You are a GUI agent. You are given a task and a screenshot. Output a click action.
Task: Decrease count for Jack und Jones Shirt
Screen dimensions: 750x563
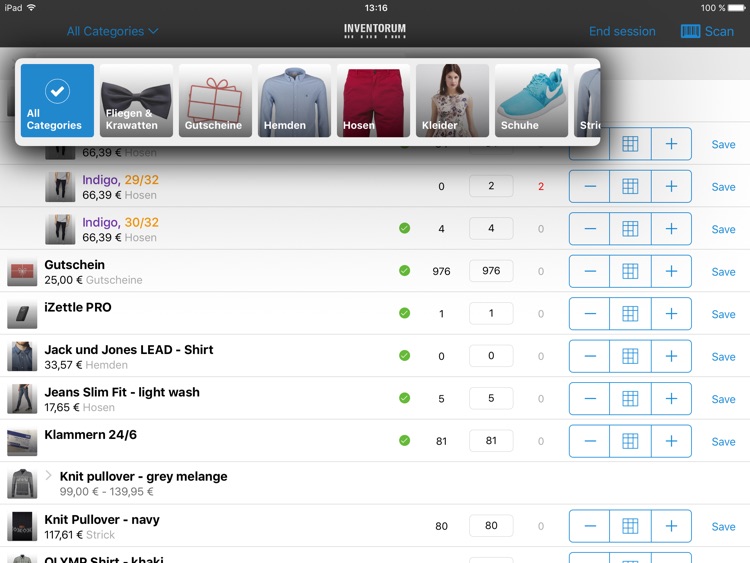coord(589,356)
